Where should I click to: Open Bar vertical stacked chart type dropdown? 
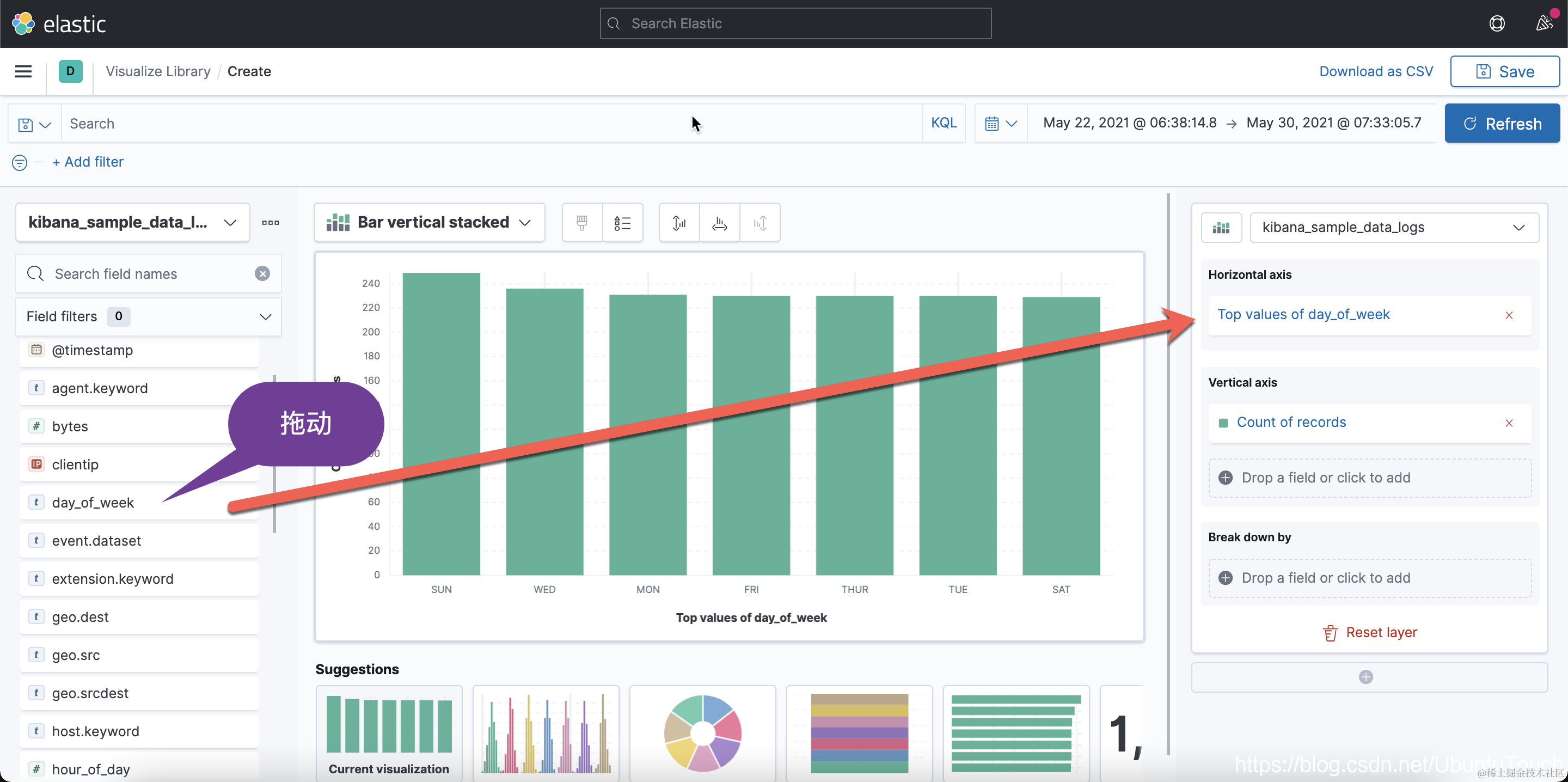tap(429, 222)
